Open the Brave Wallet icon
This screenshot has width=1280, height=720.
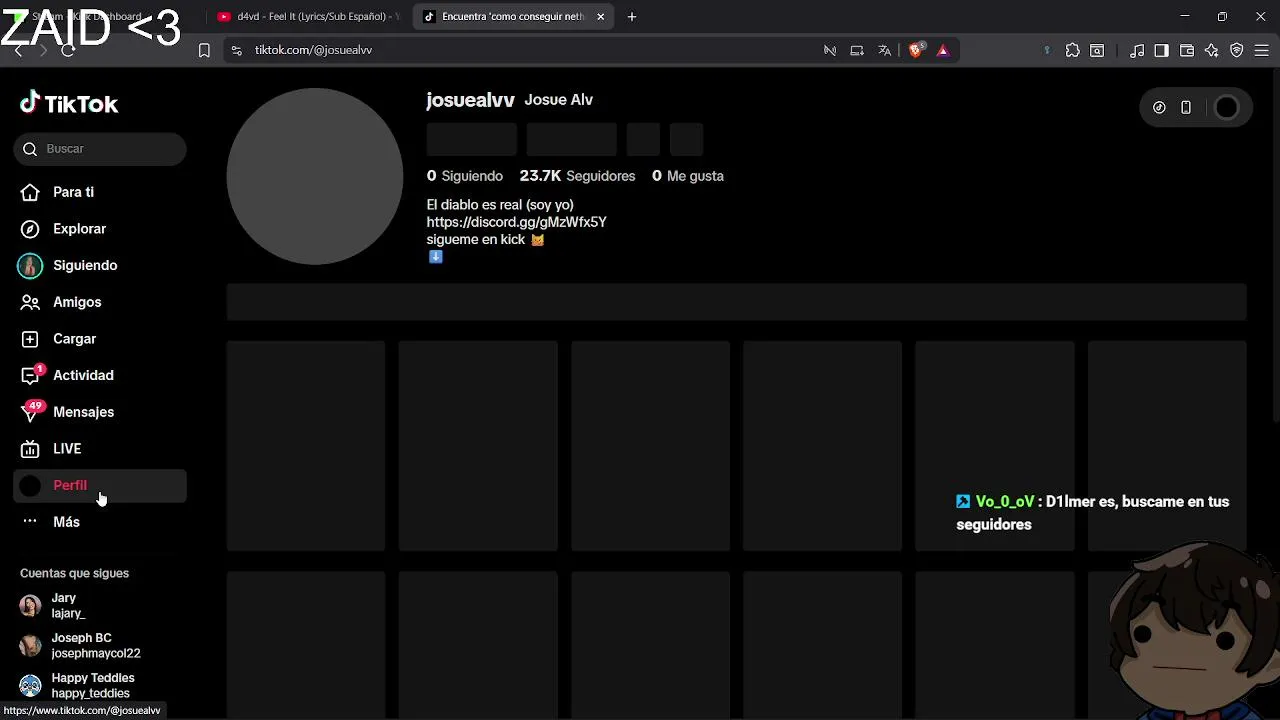tap(1187, 50)
